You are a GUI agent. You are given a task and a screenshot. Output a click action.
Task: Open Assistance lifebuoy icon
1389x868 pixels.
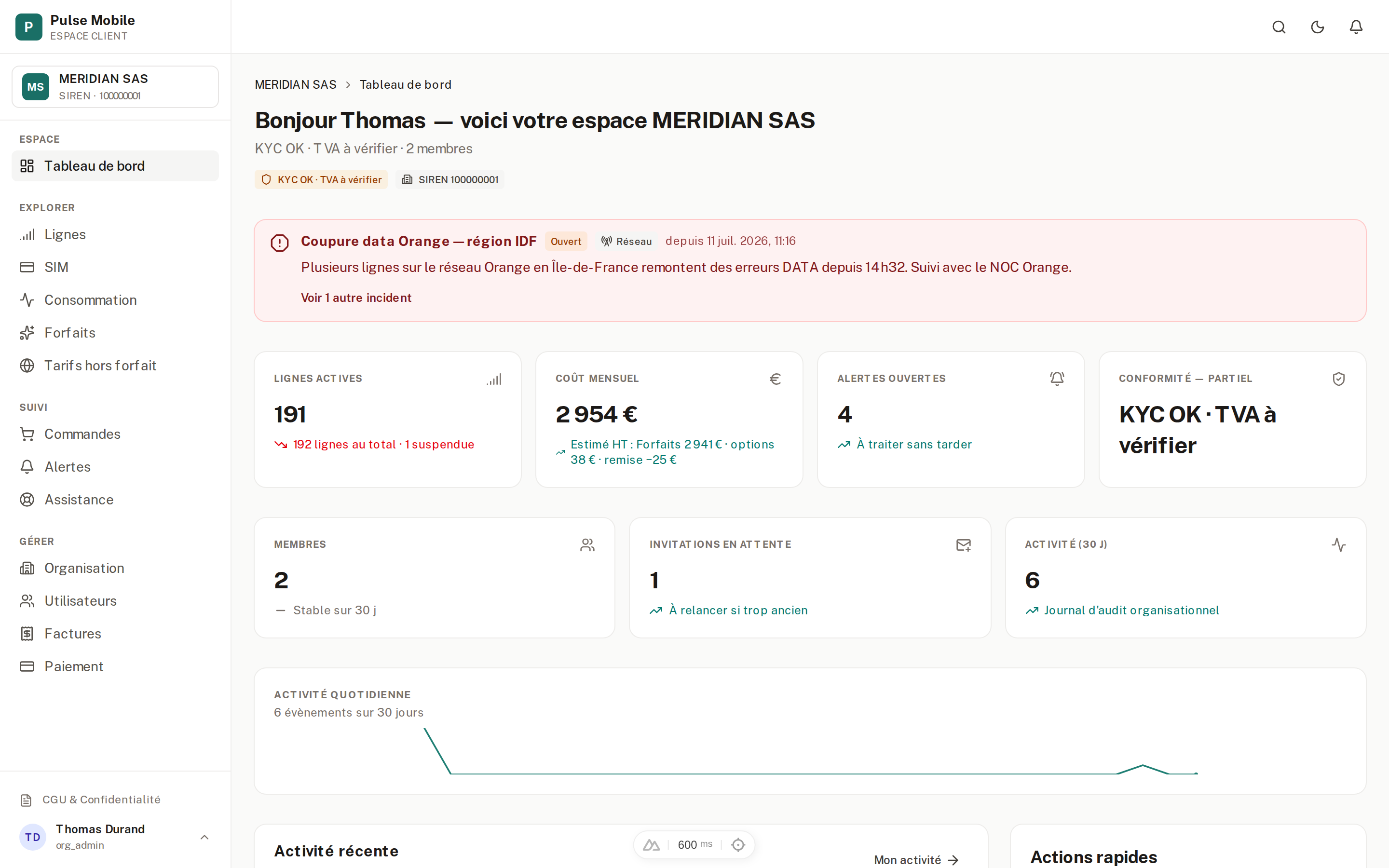coord(27,500)
